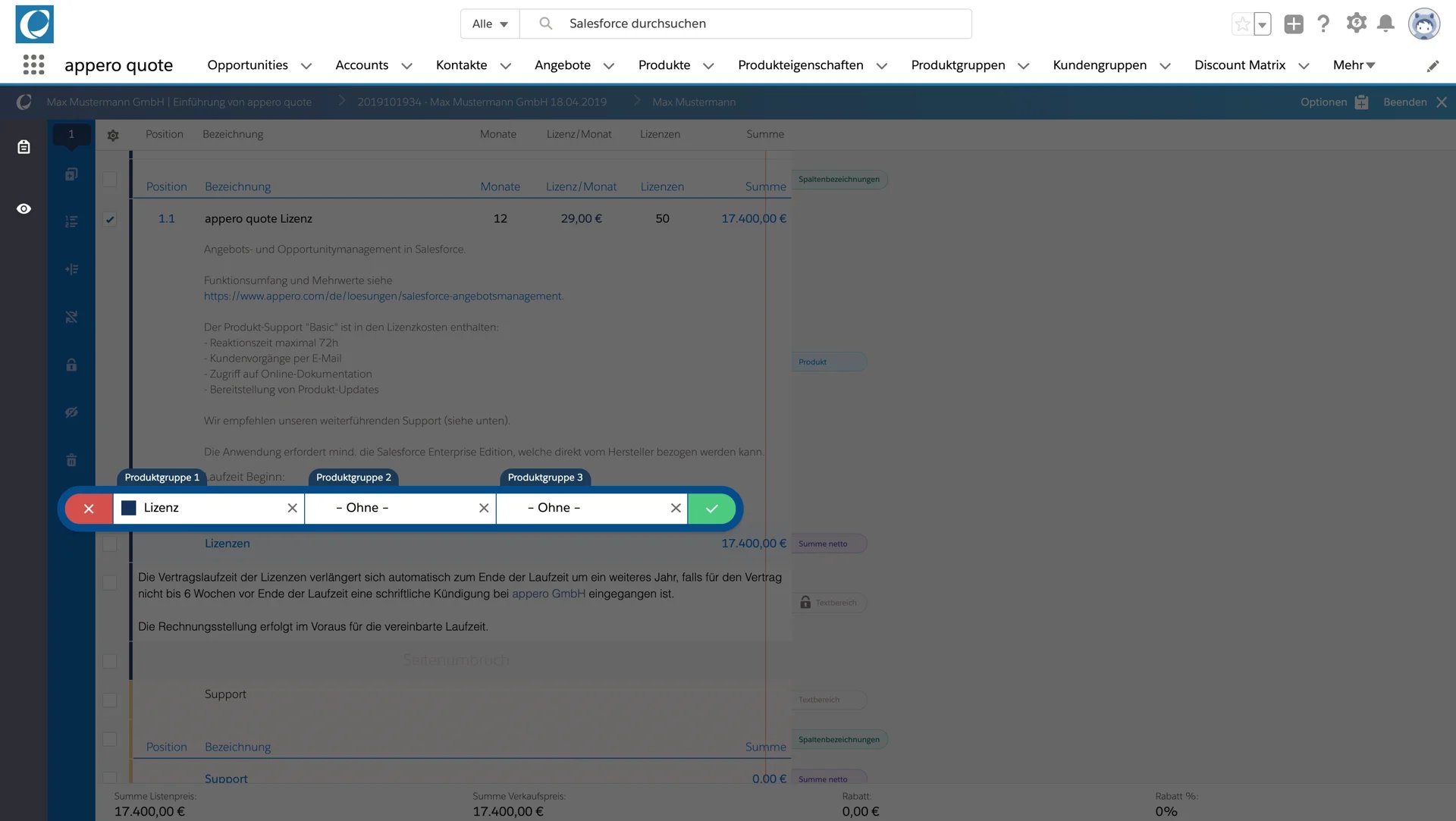Image resolution: width=1456 pixels, height=821 pixels.
Task: Click the Optionen button label
Action: [x=1323, y=102]
